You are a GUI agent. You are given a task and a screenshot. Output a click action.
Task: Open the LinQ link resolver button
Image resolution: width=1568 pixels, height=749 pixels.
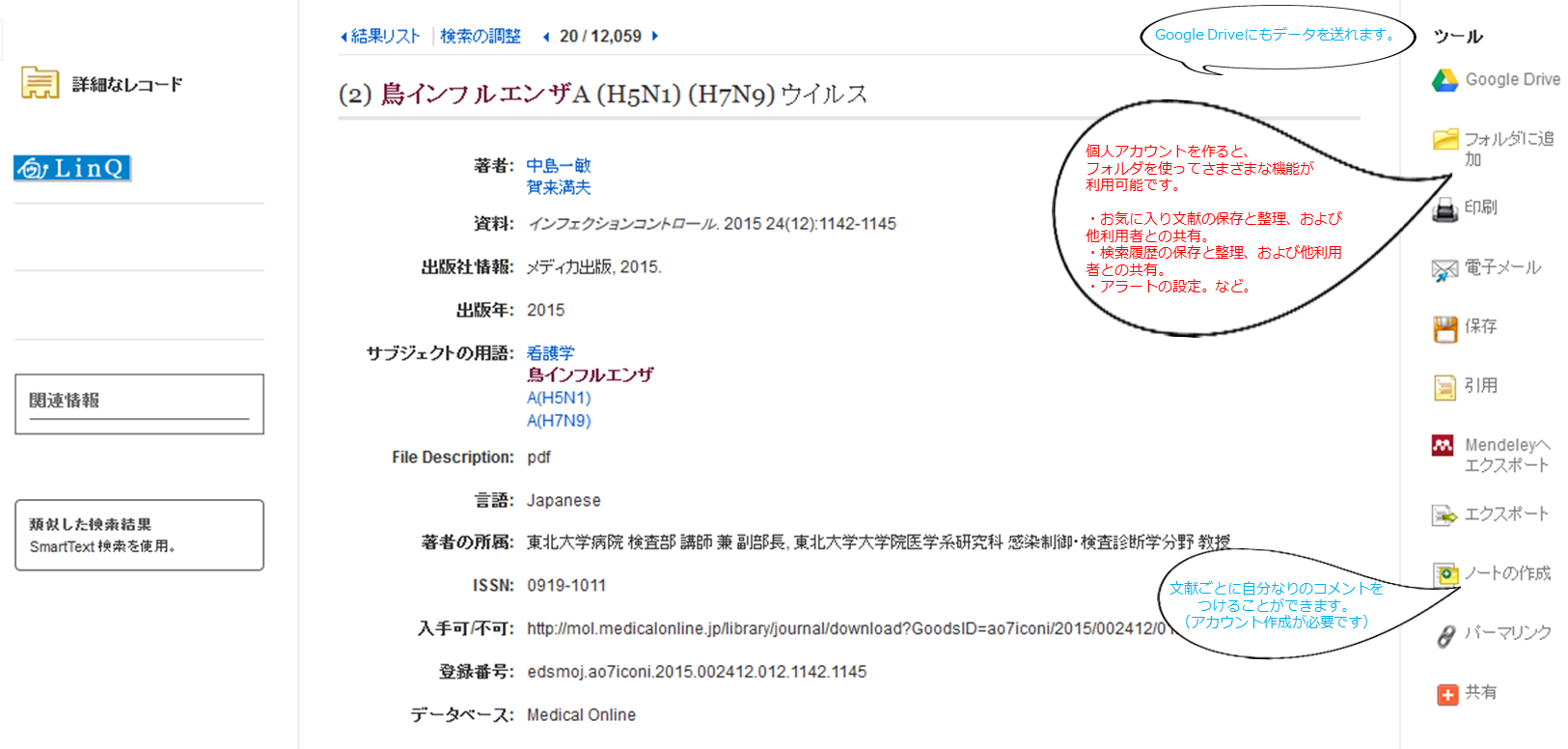(72, 168)
